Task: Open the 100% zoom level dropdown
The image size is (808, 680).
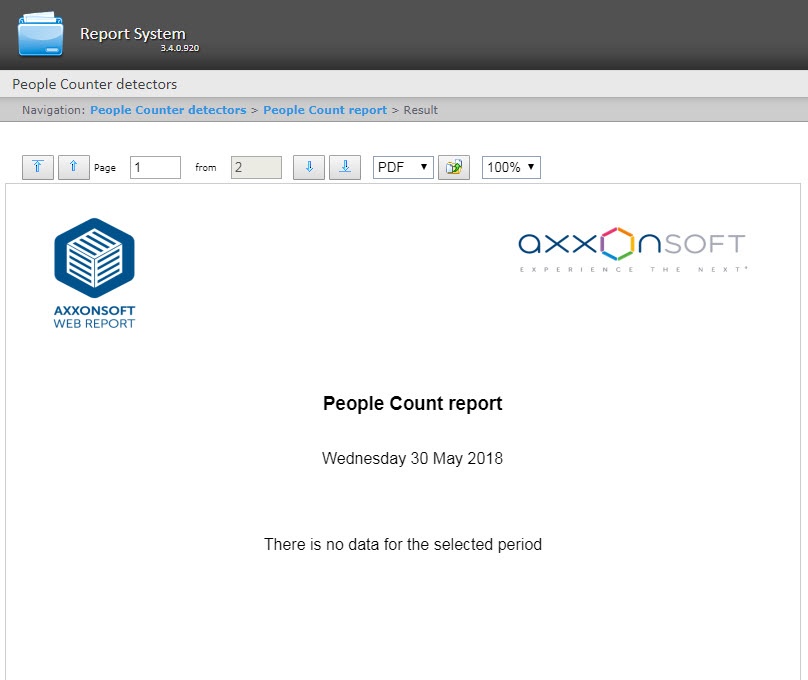Action: click(511, 167)
